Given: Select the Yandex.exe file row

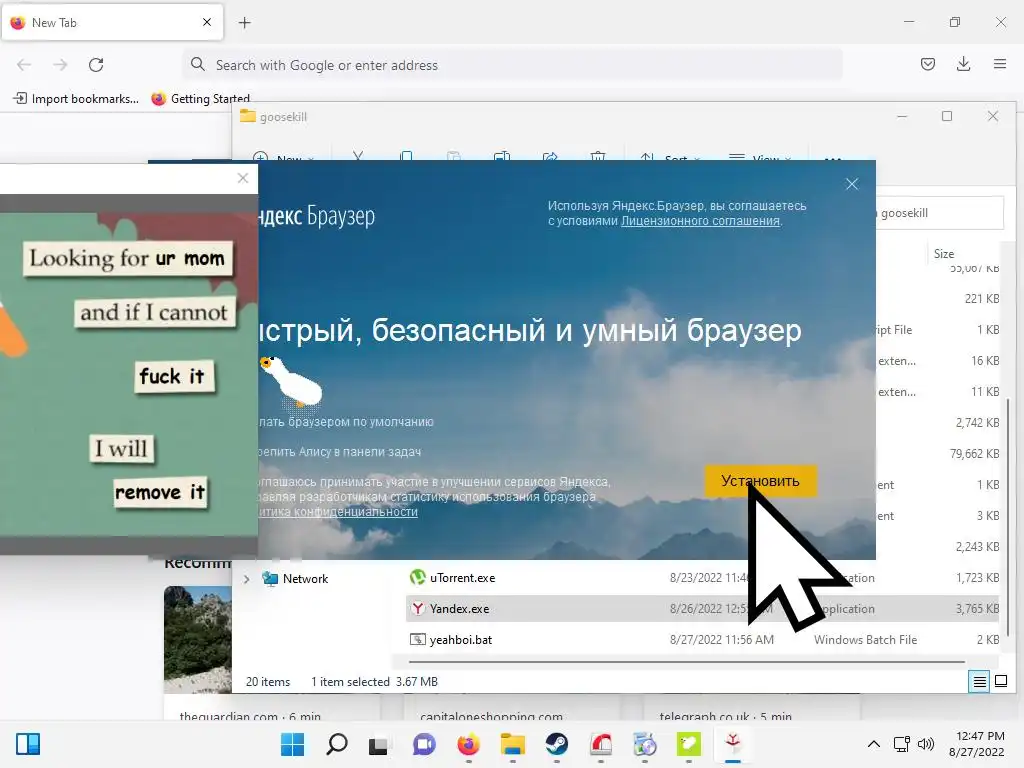Looking at the screenshot, I should point(703,609).
